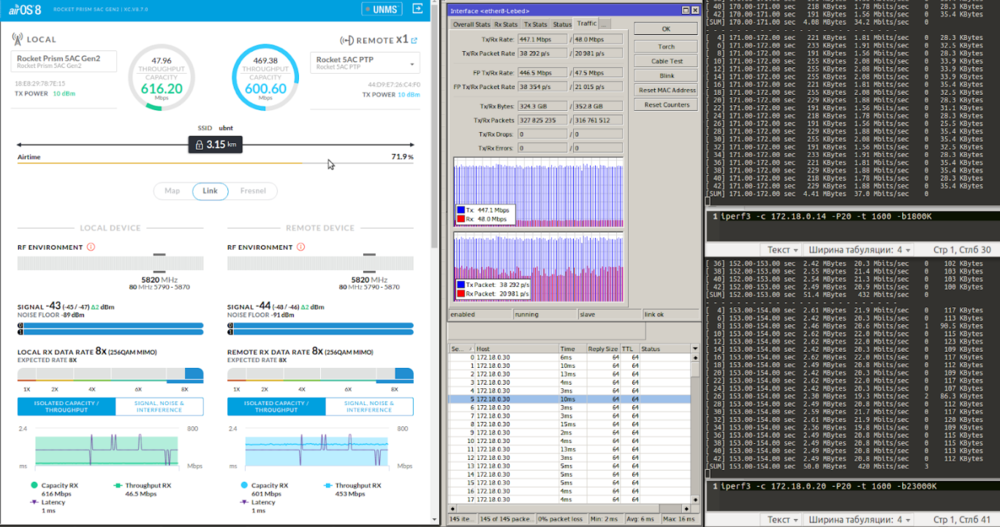Click the local signal chain bar
The height and width of the screenshot is (527, 1000).
coord(110,329)
